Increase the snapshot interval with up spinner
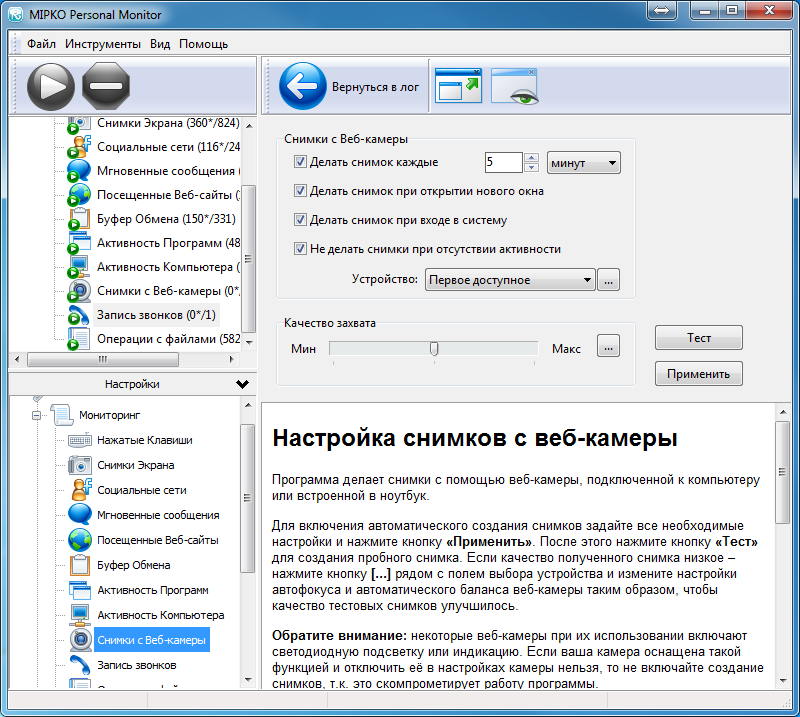The image size is (800, 717). [531, 158]
